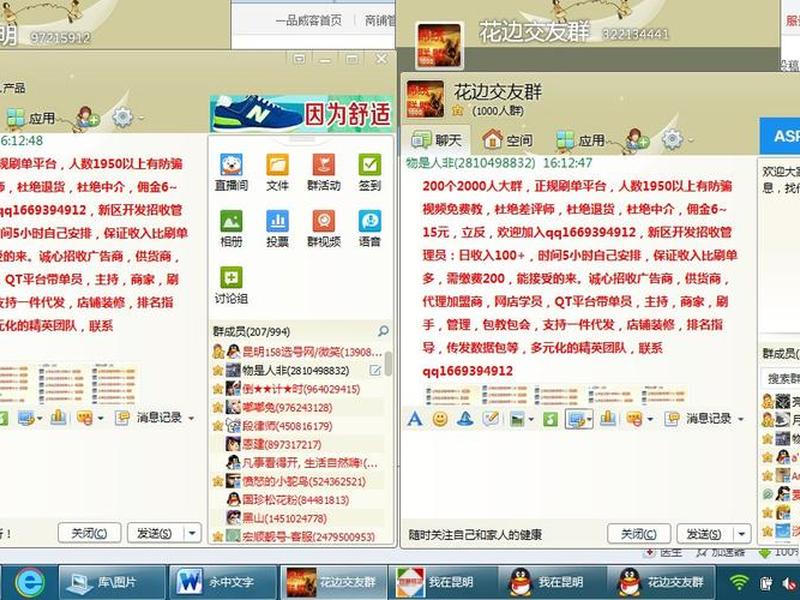The height and width of the screenshot is (600, 800).
Task: Click the settings gear in right chat window
Action: [672, 138]
